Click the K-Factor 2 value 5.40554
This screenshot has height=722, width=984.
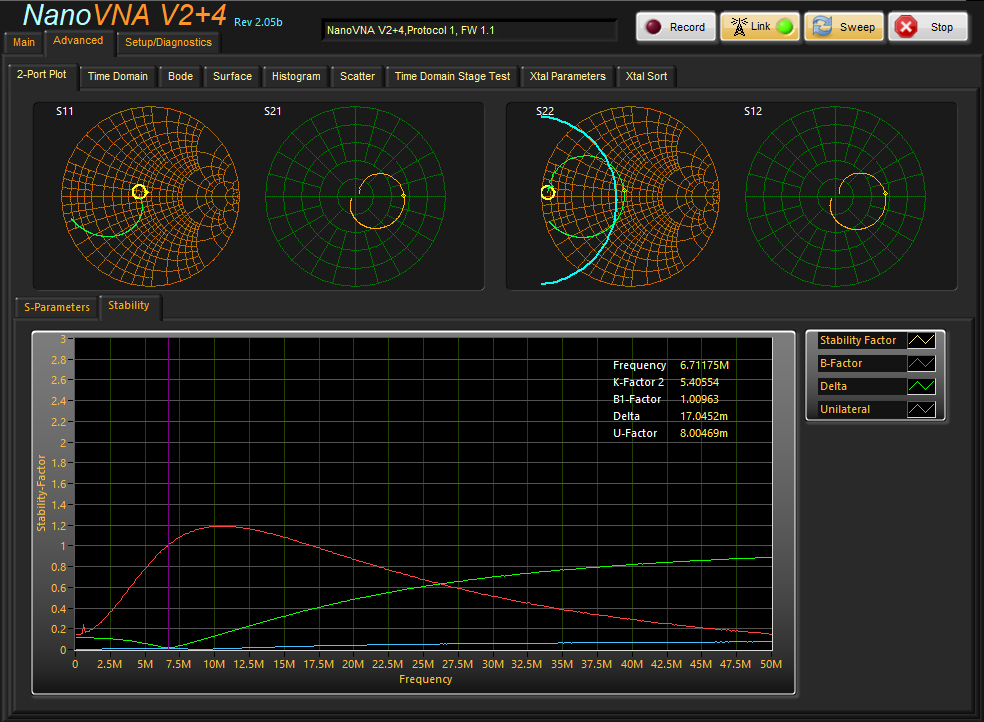pos(699,382)
